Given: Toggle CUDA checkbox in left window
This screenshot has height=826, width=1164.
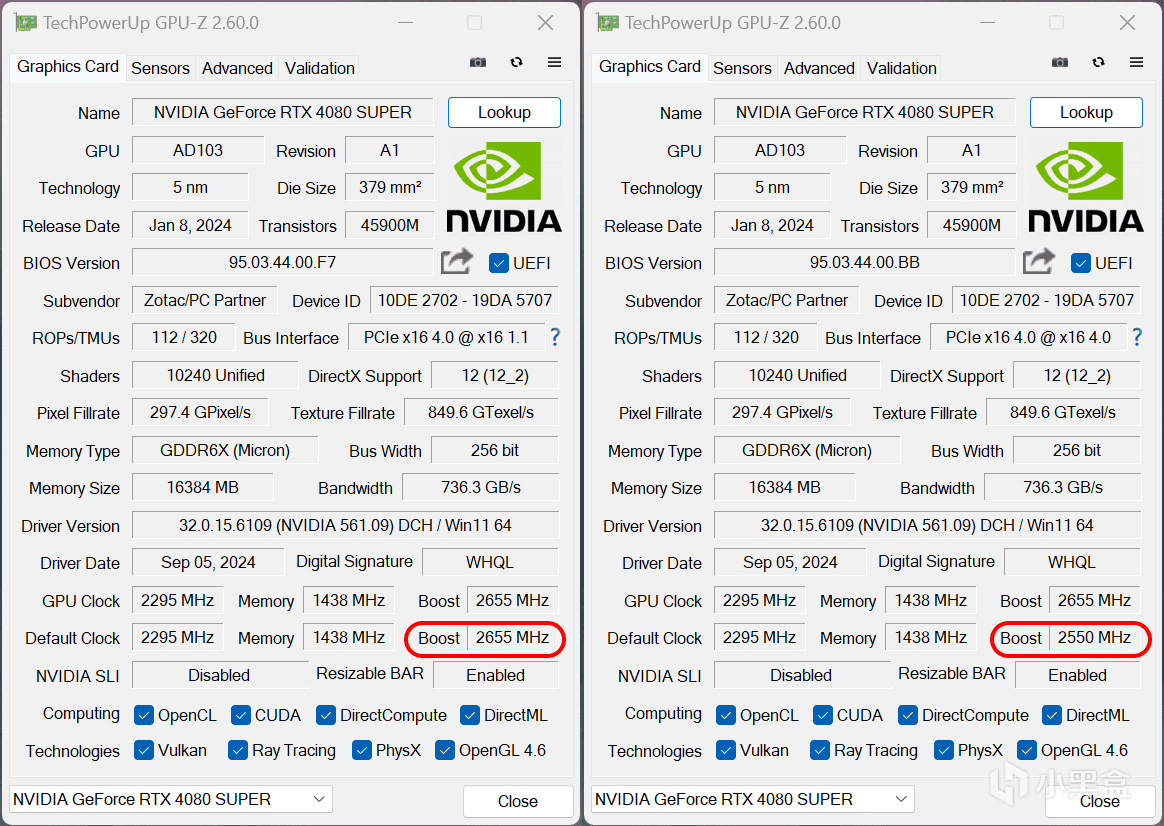Looking at the screenshot, I should [241, 715].
